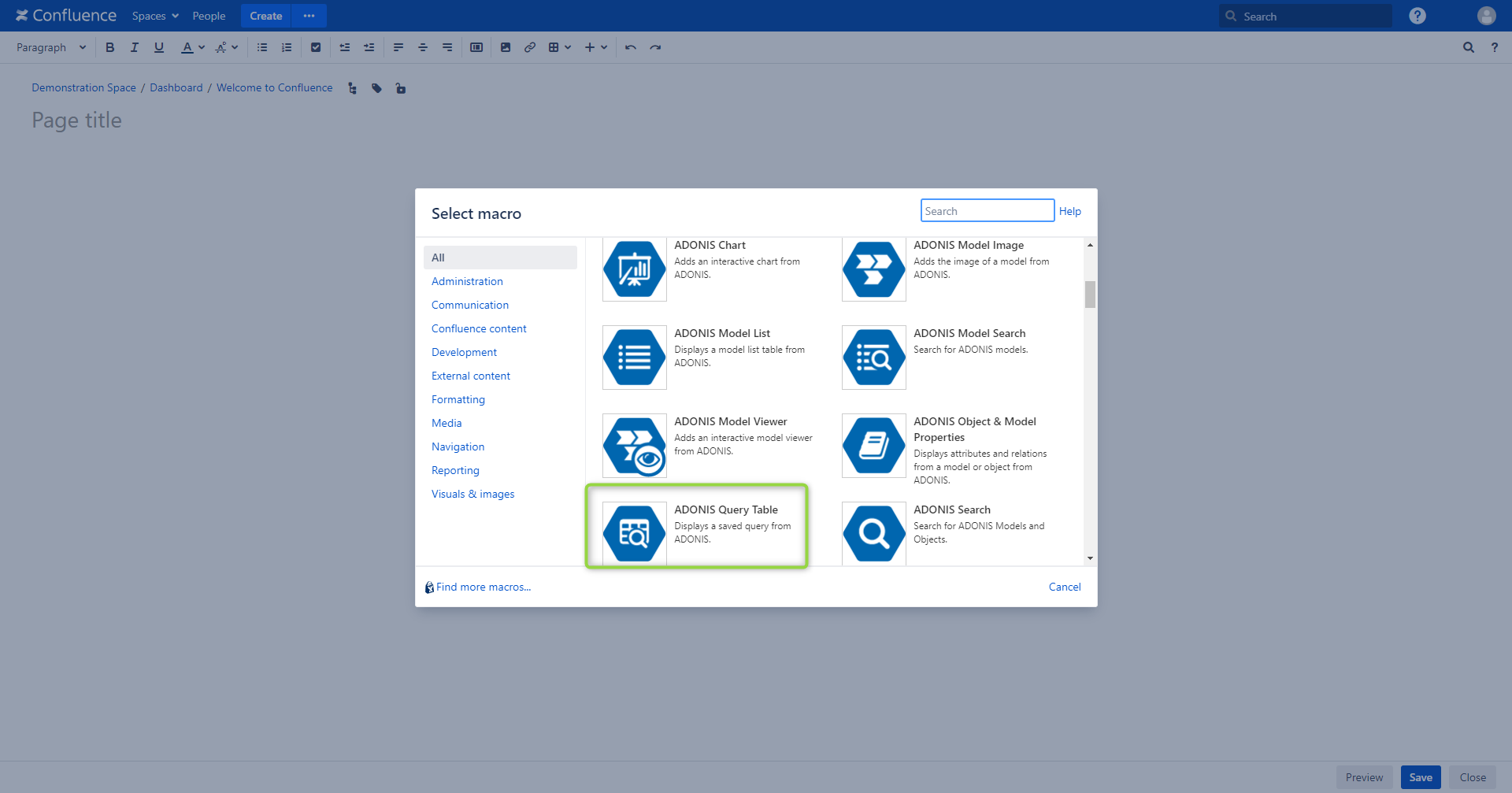1512x793 pixels.
Task: Click the Create button
Action: click(266, 16)
